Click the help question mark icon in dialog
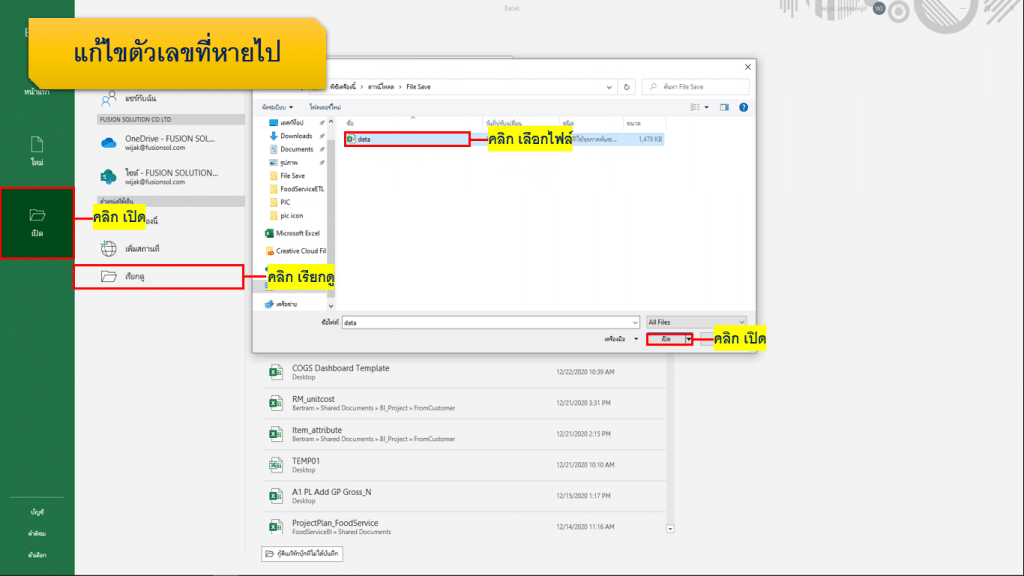Image resolution: width=1024 pixels, height=576 pixels. pyautogui.click(x=742, y=106)
